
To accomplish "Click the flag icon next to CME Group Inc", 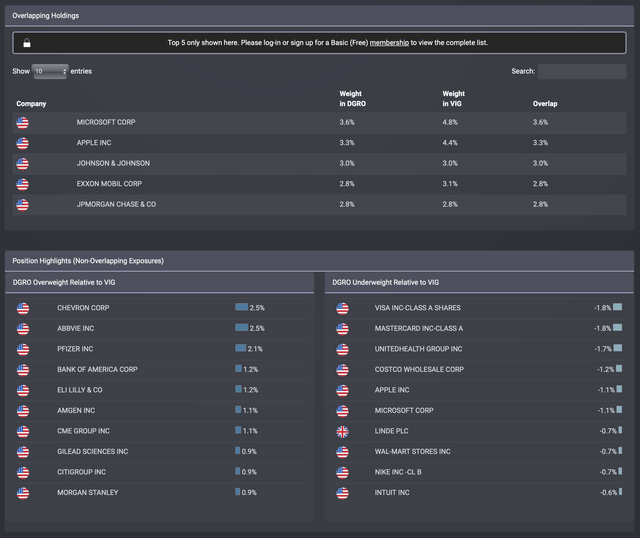I will (23, 431).
